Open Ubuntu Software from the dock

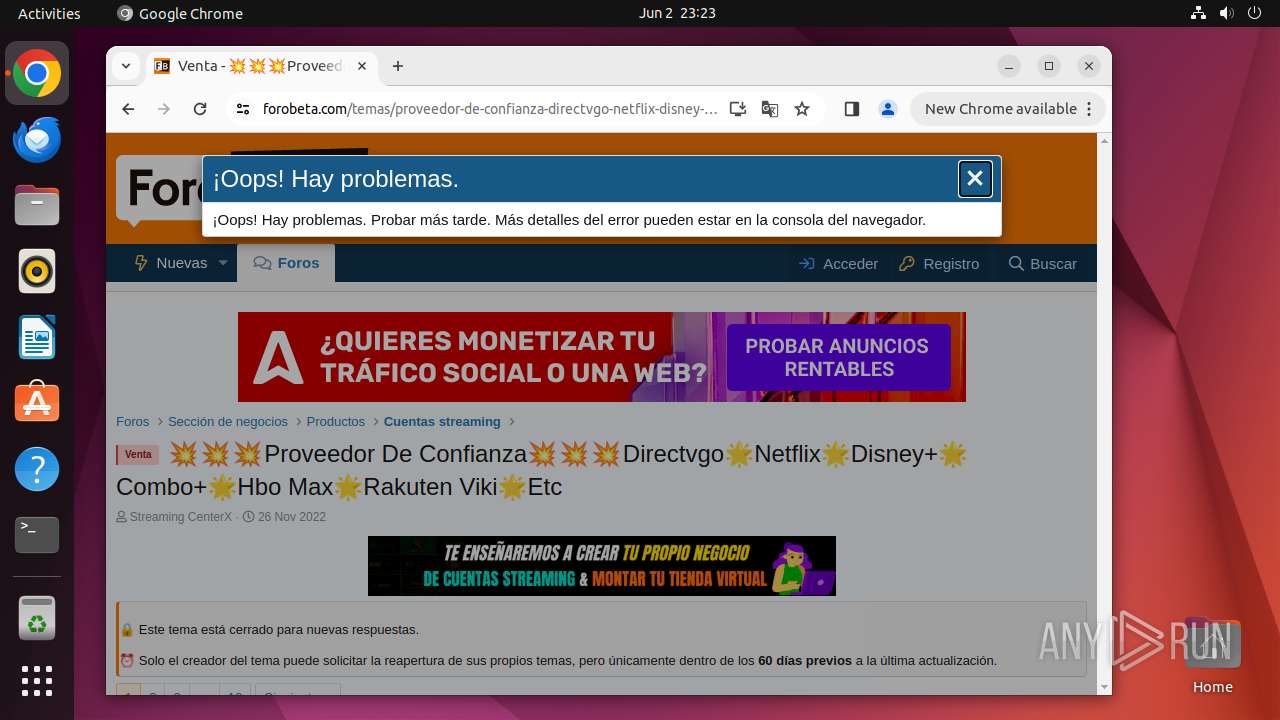click(37, 403)
